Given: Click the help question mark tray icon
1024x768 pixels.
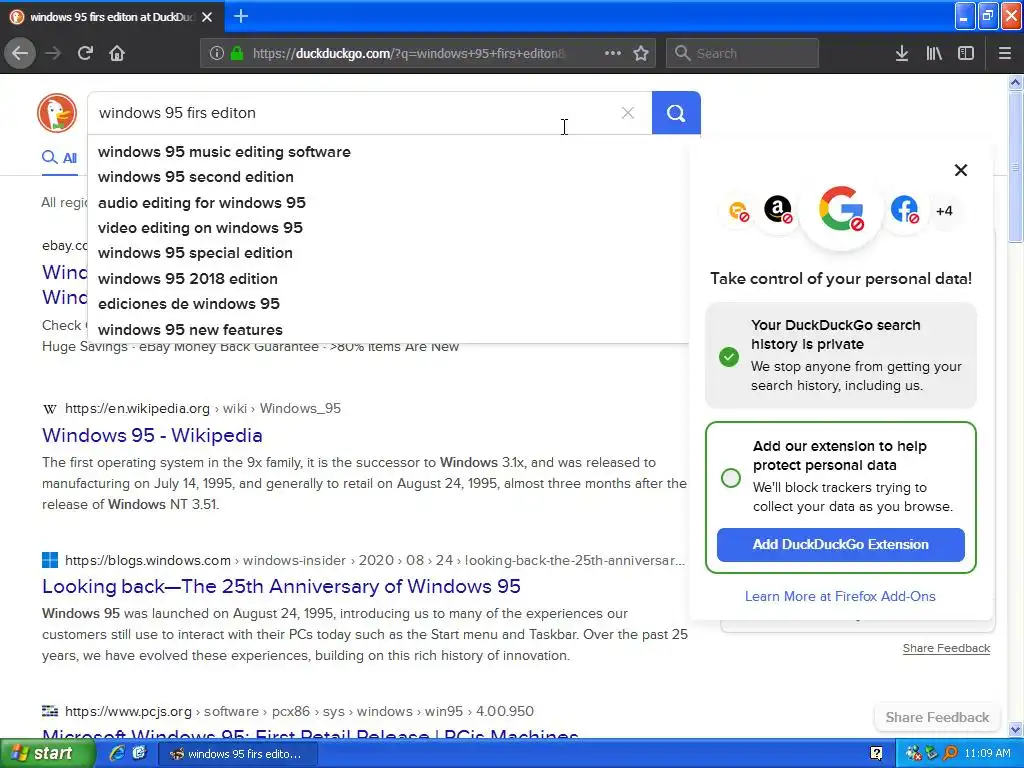Looking at the screenshot, I should coord(876,754).
